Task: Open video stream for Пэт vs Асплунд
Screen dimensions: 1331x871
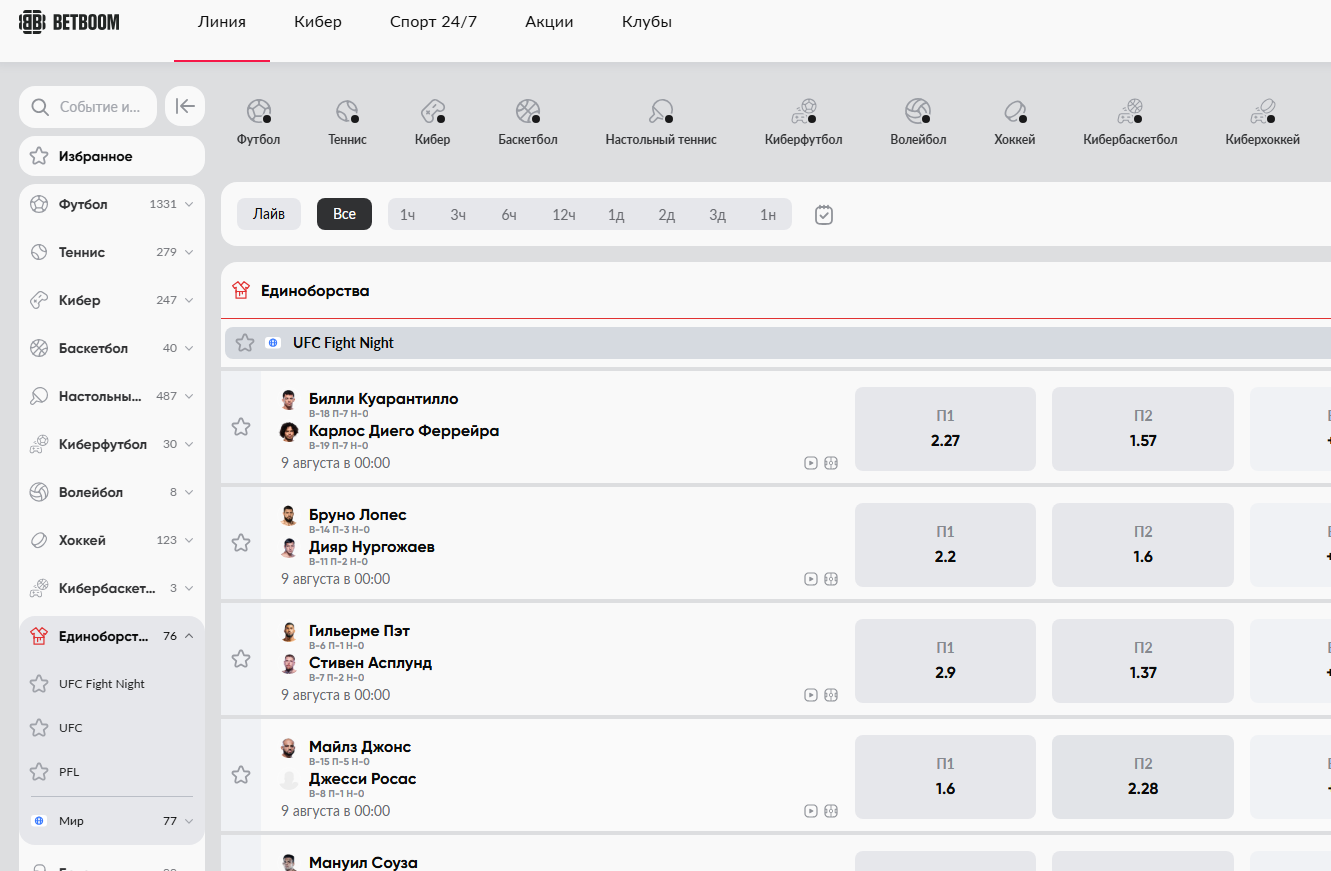Action: pyautogui.click(x=811, y=695)
